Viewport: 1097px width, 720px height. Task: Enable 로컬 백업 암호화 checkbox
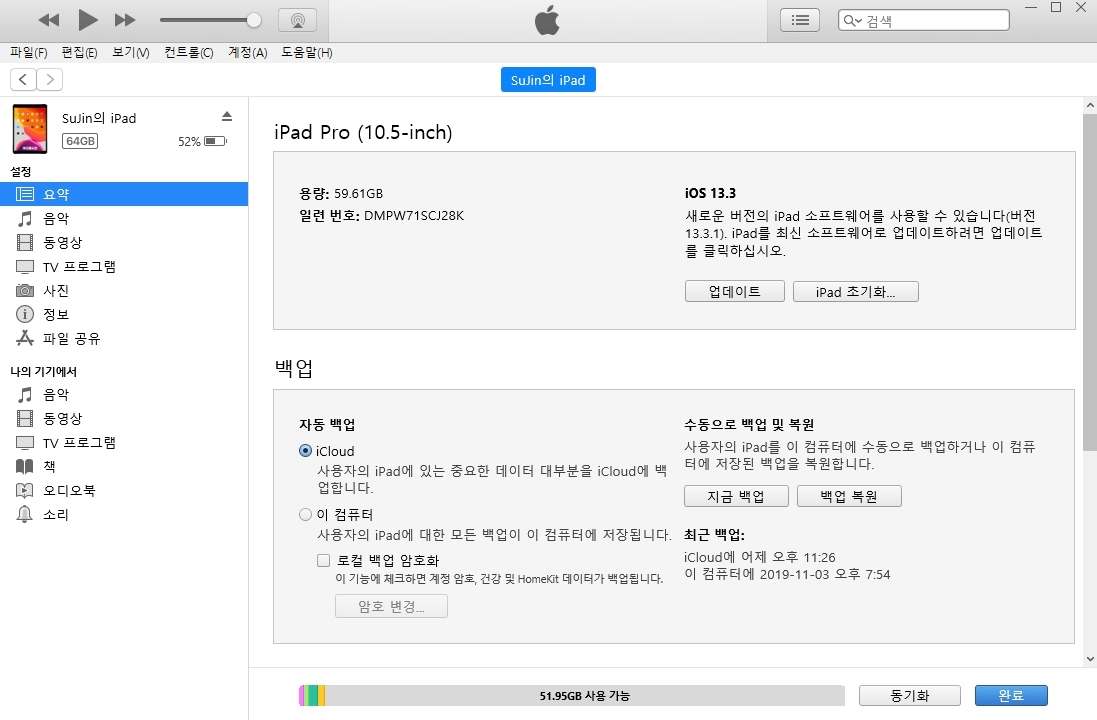point(323,560)
